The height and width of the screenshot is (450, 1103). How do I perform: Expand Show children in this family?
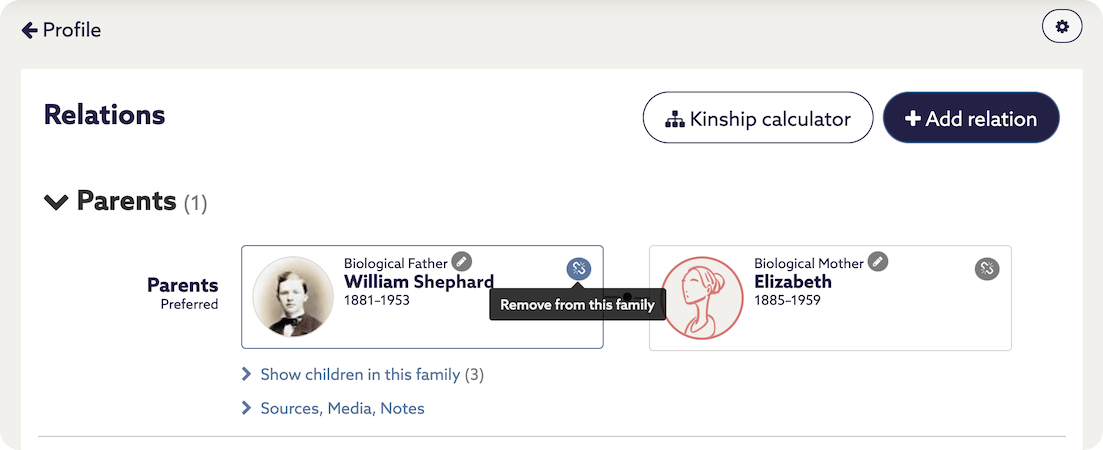(x=362, y=375)
